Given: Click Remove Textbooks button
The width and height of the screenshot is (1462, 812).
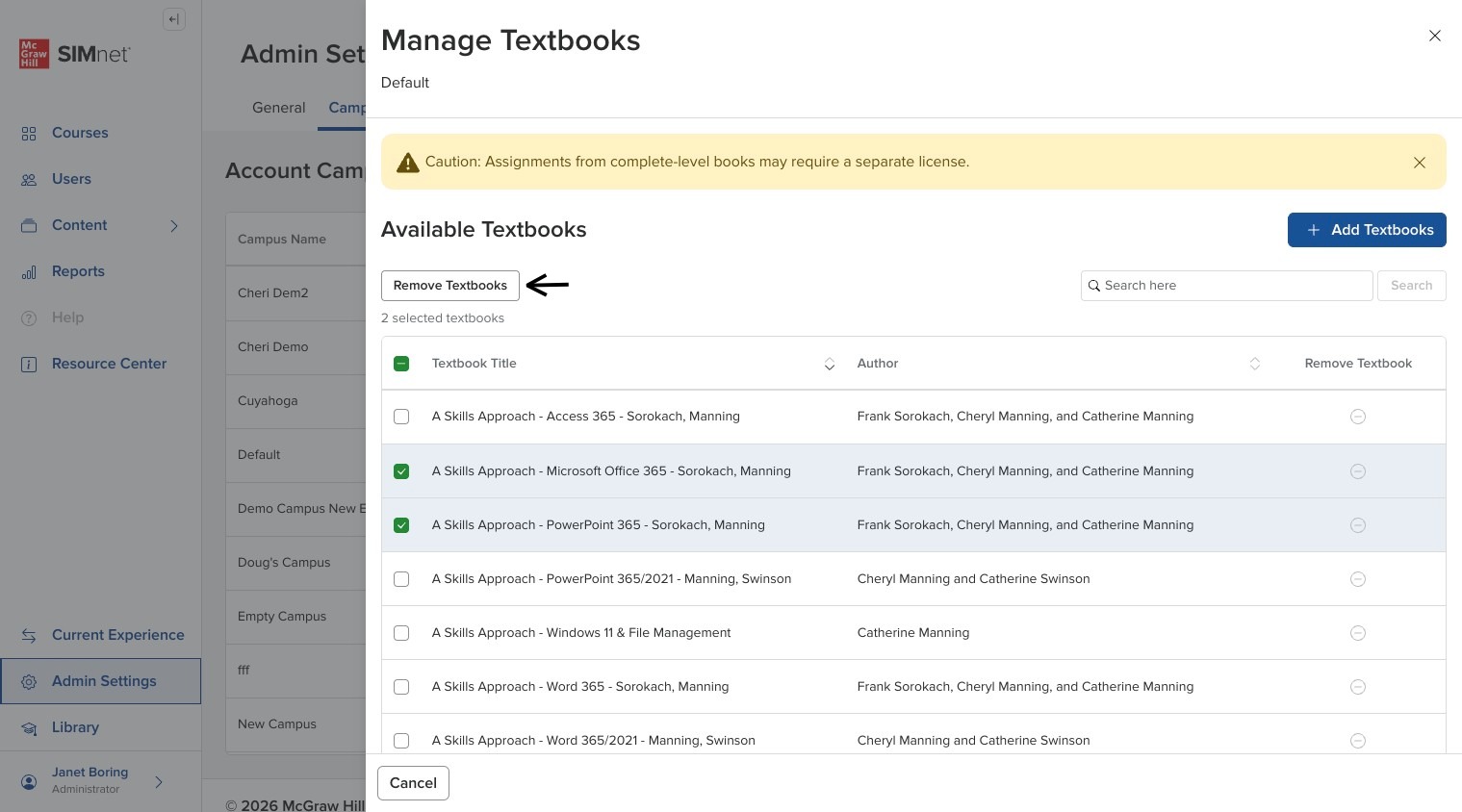Looking at the screenshot, I should [x=450, y=286].
